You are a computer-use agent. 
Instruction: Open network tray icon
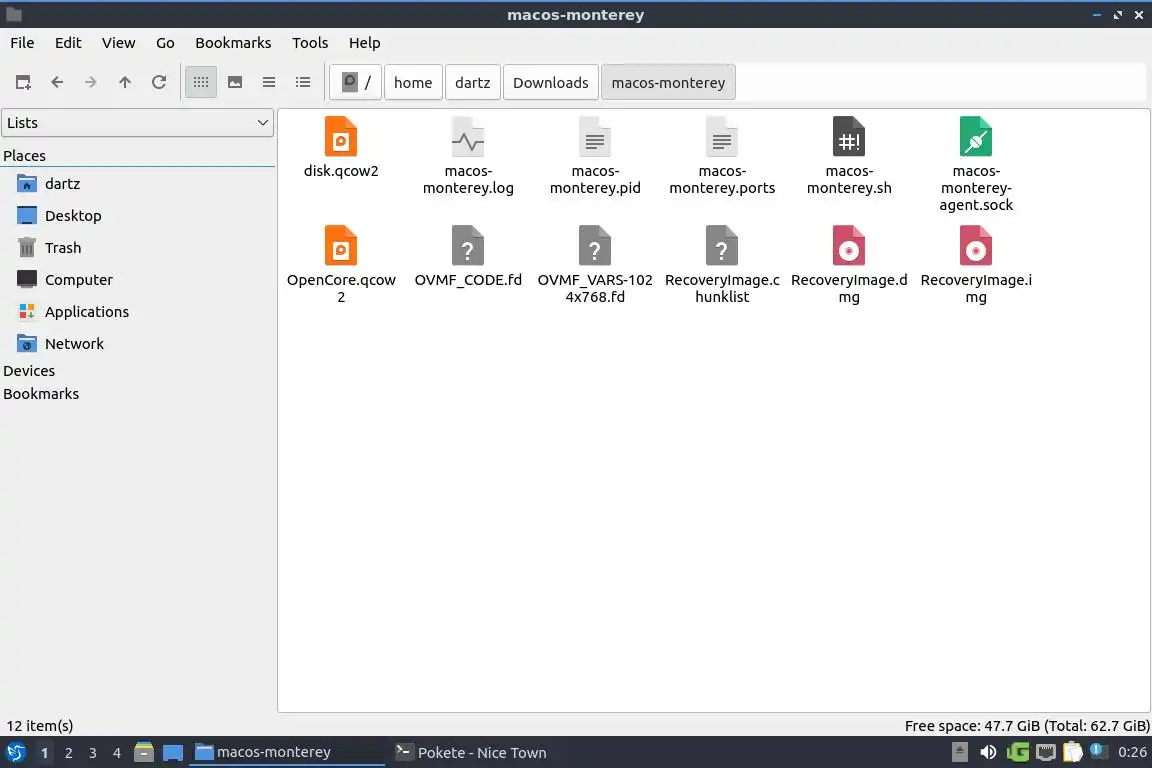[x=1045, y=752]
